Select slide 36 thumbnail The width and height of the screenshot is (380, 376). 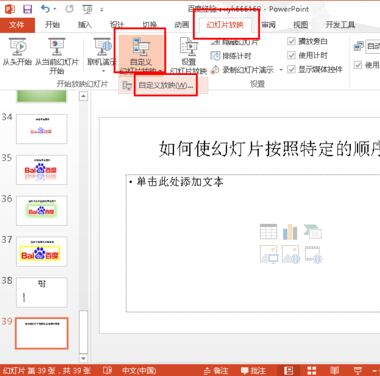click(x=42, y=211)
